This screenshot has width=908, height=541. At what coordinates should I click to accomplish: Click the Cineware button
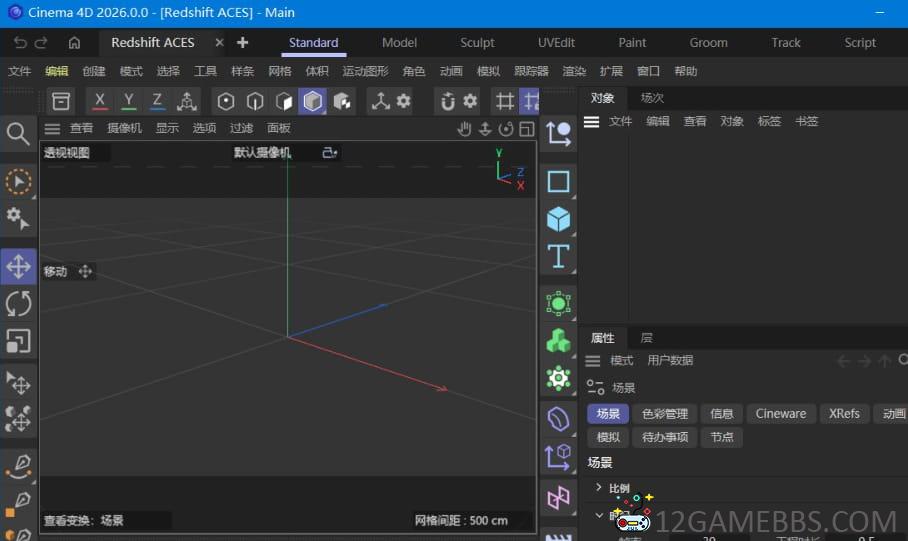click(780, 414)
